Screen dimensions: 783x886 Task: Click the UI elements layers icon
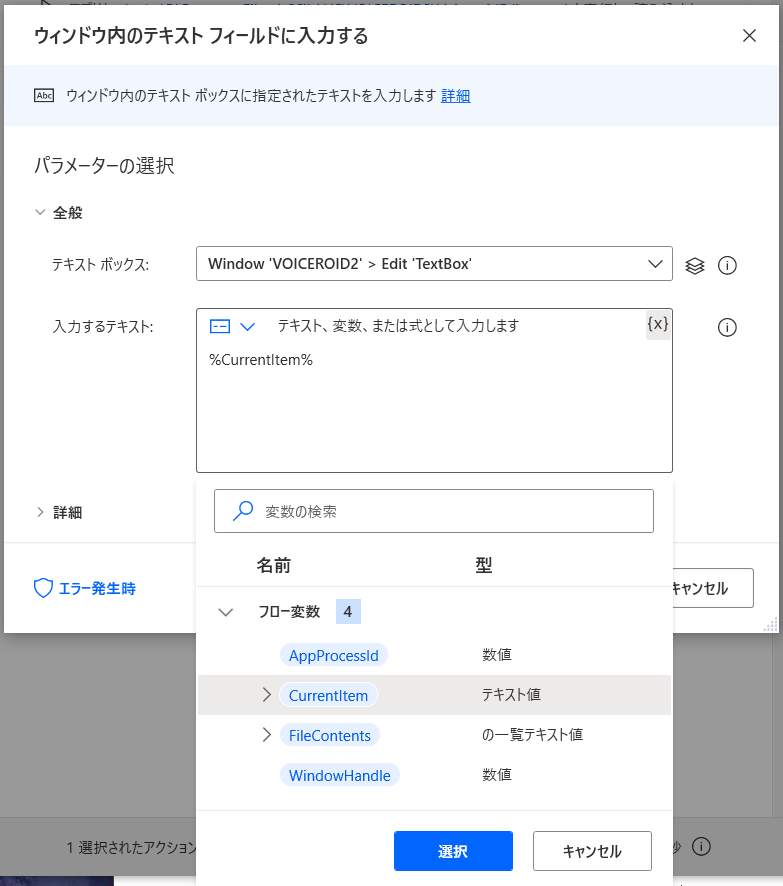(x=695, y=265)
